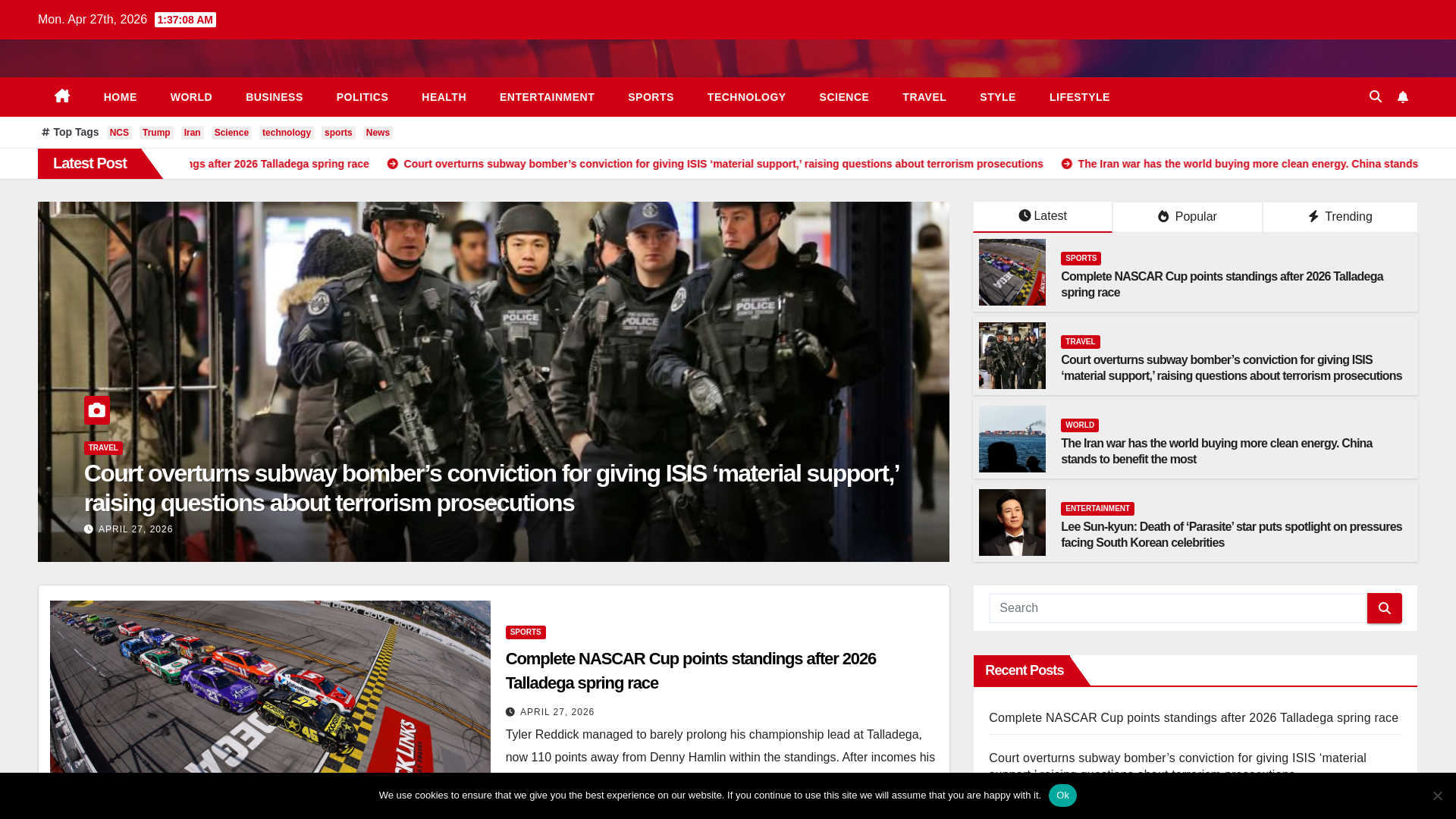Open sidebar NASCAR Cup points standings headline
This screenshot has height=819, width=1456.
pyautogui.click(x=1222, y=284)
